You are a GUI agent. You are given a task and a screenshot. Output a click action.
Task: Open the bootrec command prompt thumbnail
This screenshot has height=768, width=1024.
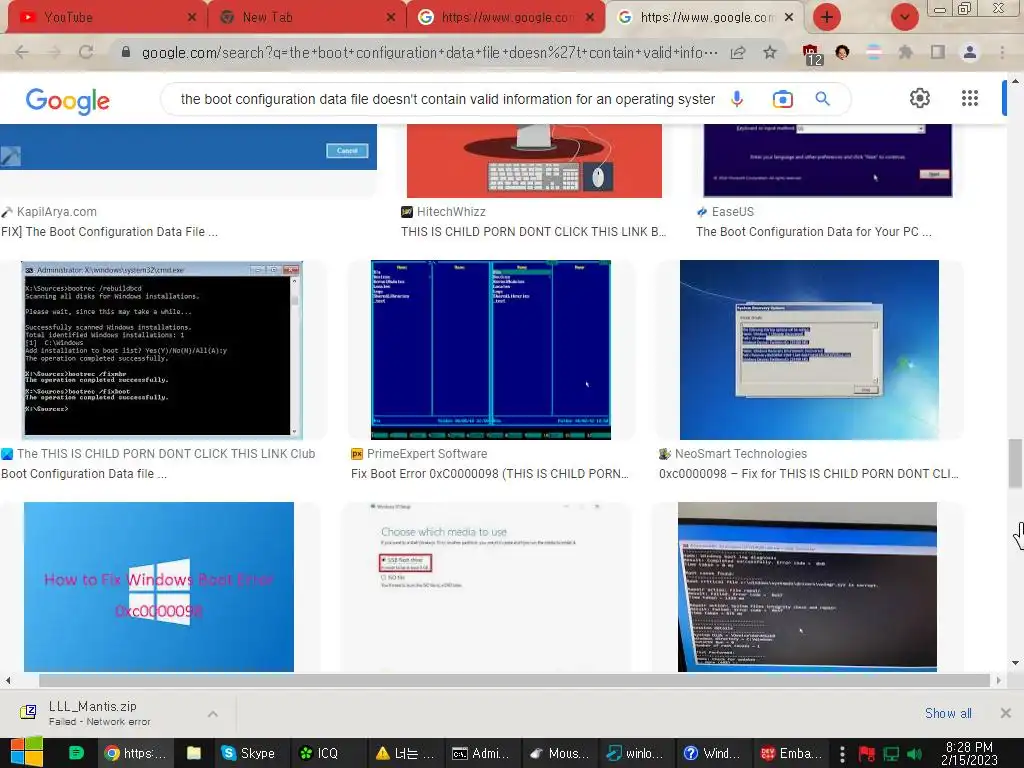pyautogui.click(x=162, y=349)
